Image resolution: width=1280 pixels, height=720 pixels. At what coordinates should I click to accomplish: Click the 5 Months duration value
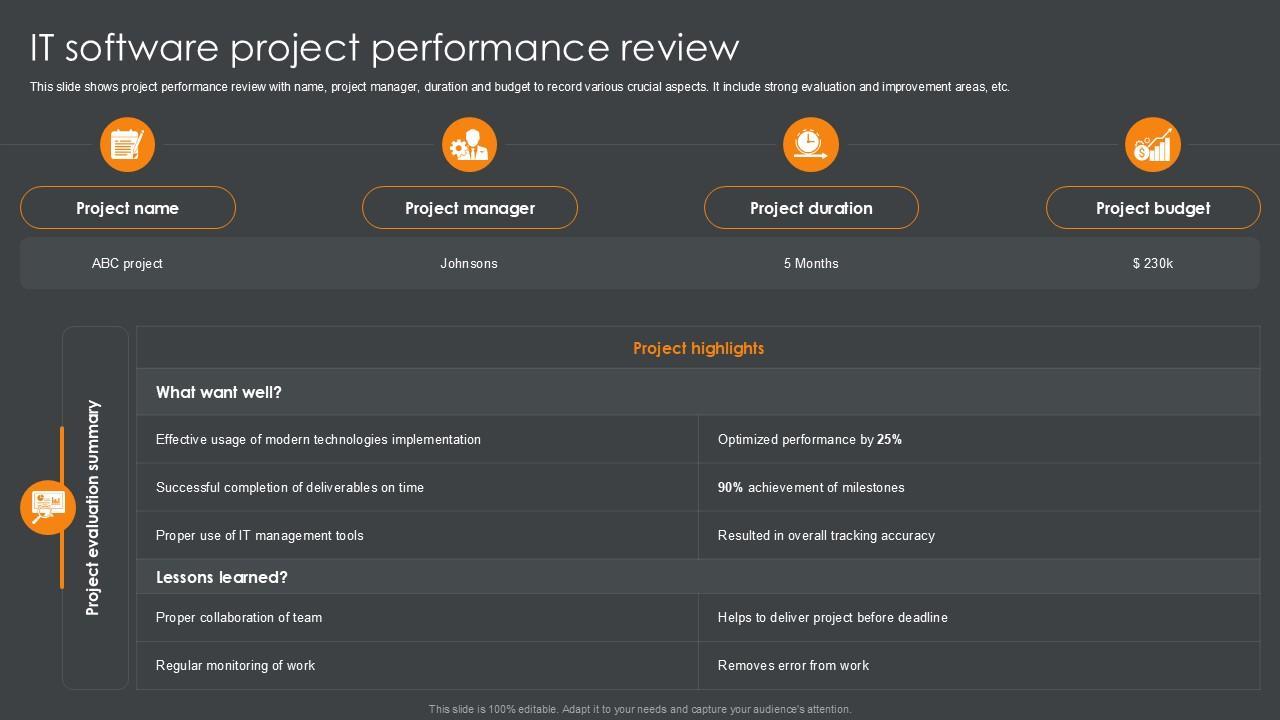(x=811, y=264)
